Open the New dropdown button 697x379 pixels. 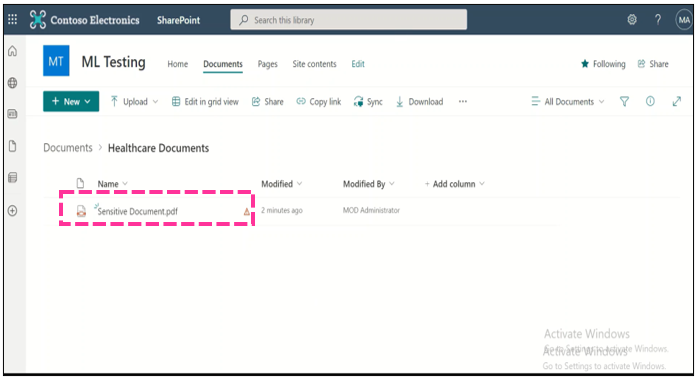click(71, 101)
